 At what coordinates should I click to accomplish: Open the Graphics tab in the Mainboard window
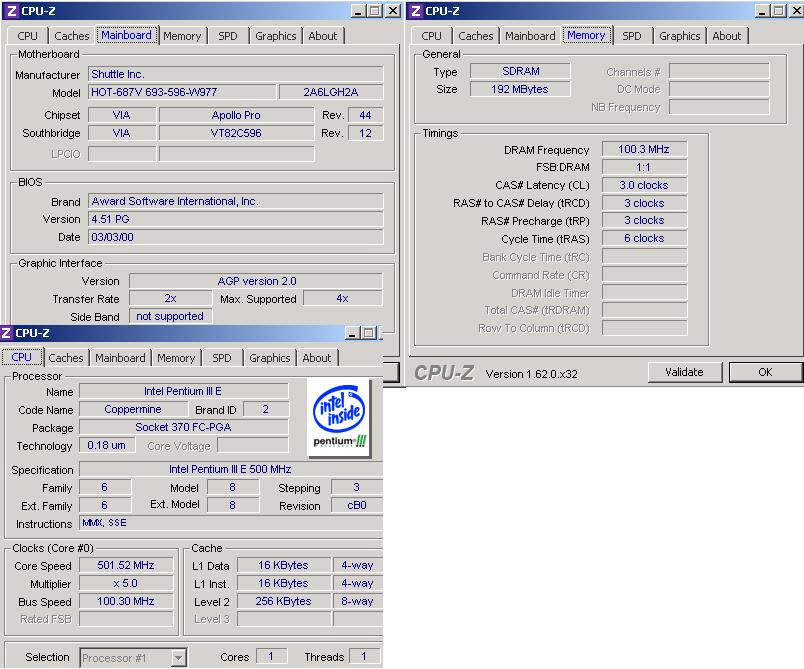(275, 36)
